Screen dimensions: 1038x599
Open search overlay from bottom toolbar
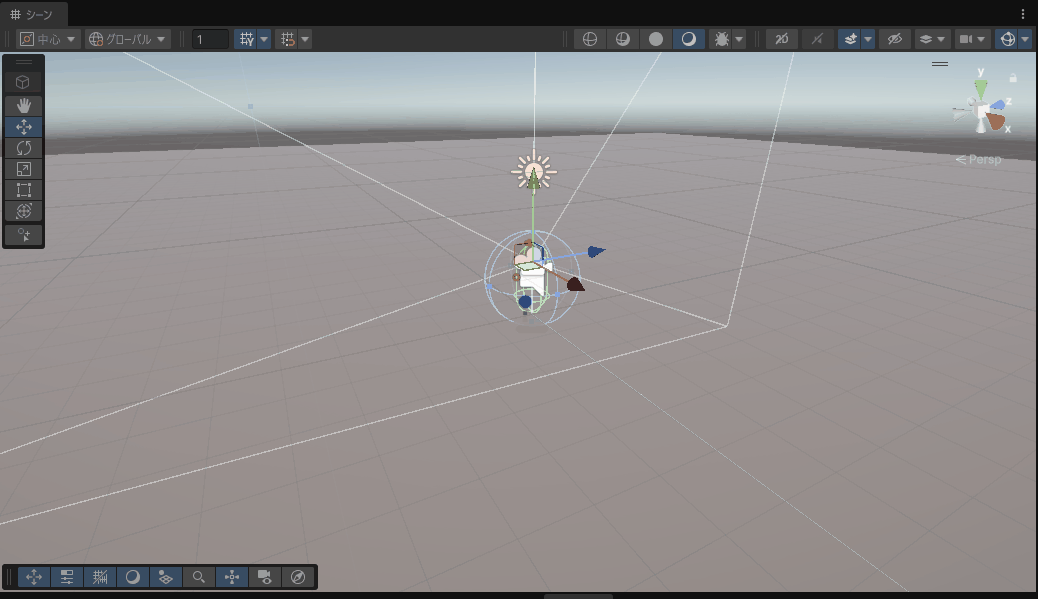[x=199, y=577]
